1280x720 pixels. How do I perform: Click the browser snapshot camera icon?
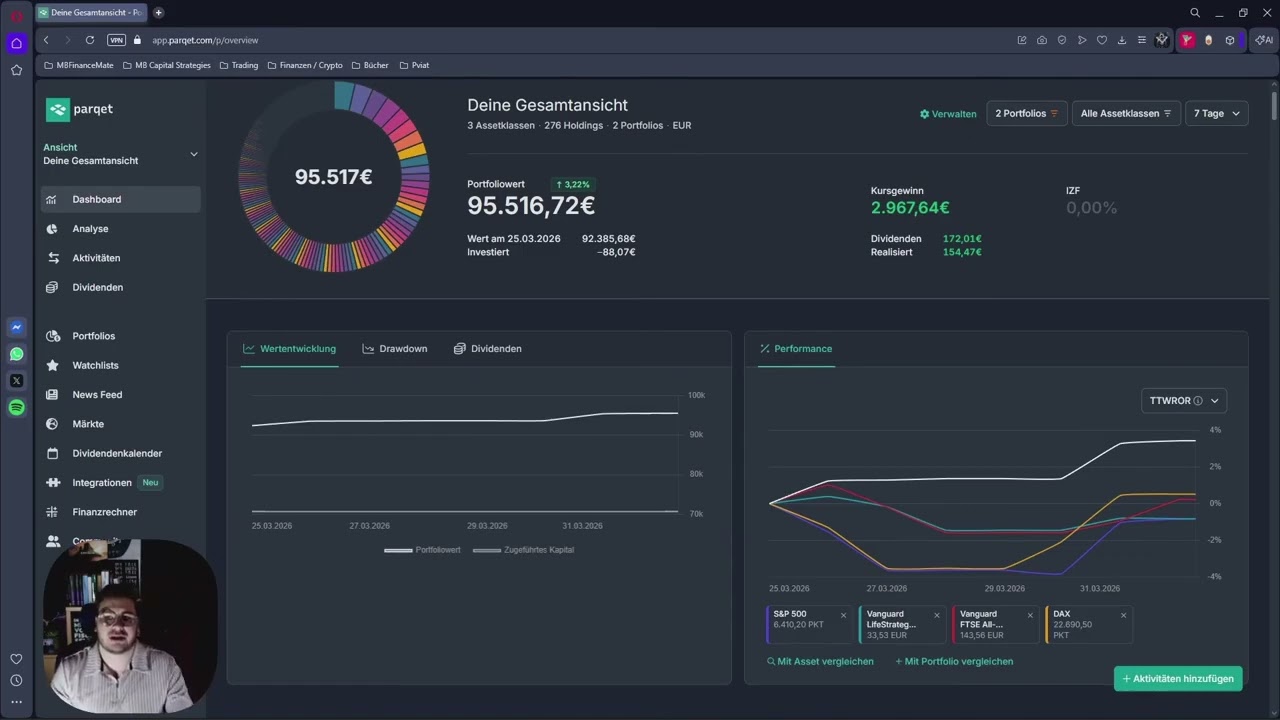pyautogui.click(x=1042, y=40)
